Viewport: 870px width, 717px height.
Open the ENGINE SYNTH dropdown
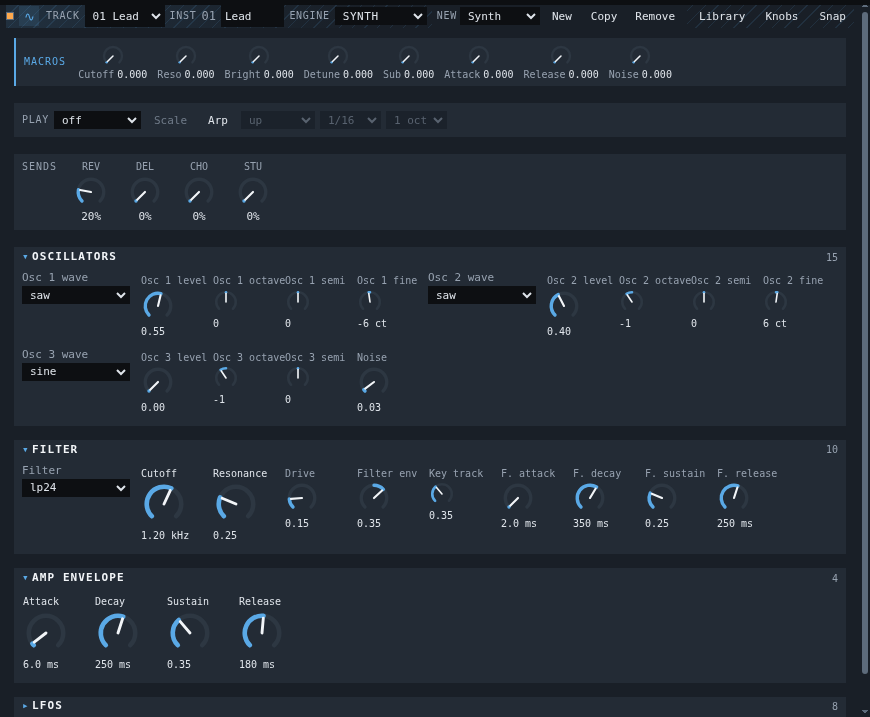[x=381, y=17]
